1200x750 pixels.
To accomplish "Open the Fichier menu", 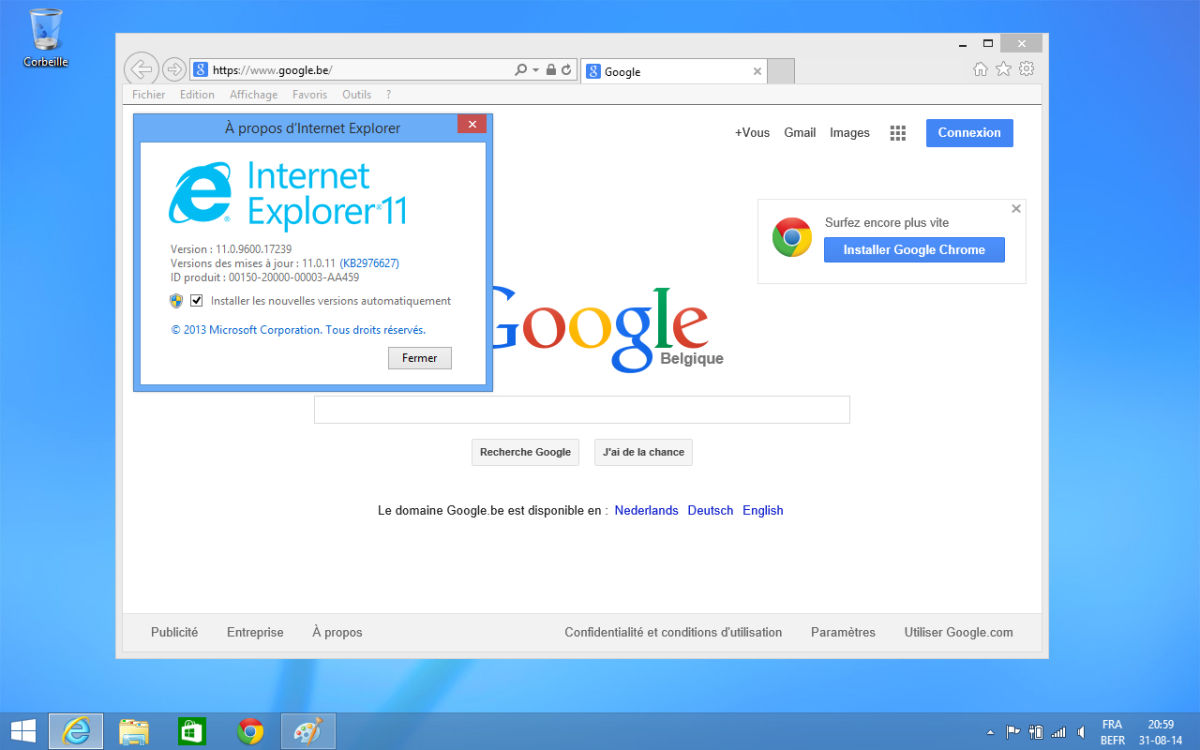I will tap(149, 95).
